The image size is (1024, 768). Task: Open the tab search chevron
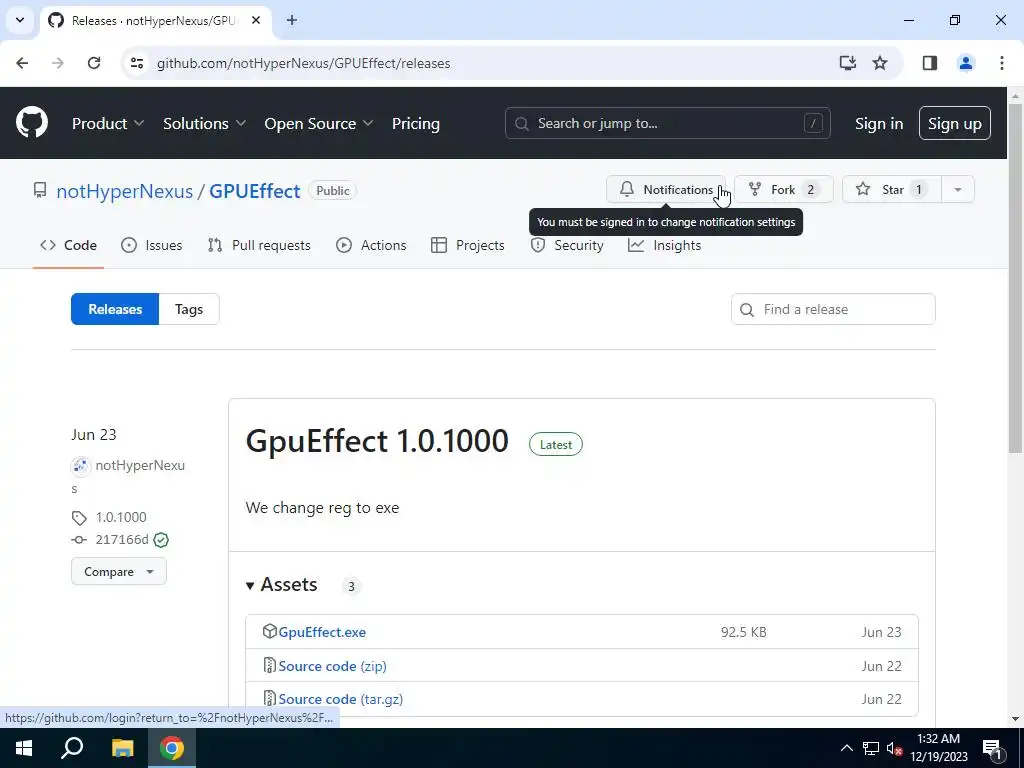click(x=20, y=20)
